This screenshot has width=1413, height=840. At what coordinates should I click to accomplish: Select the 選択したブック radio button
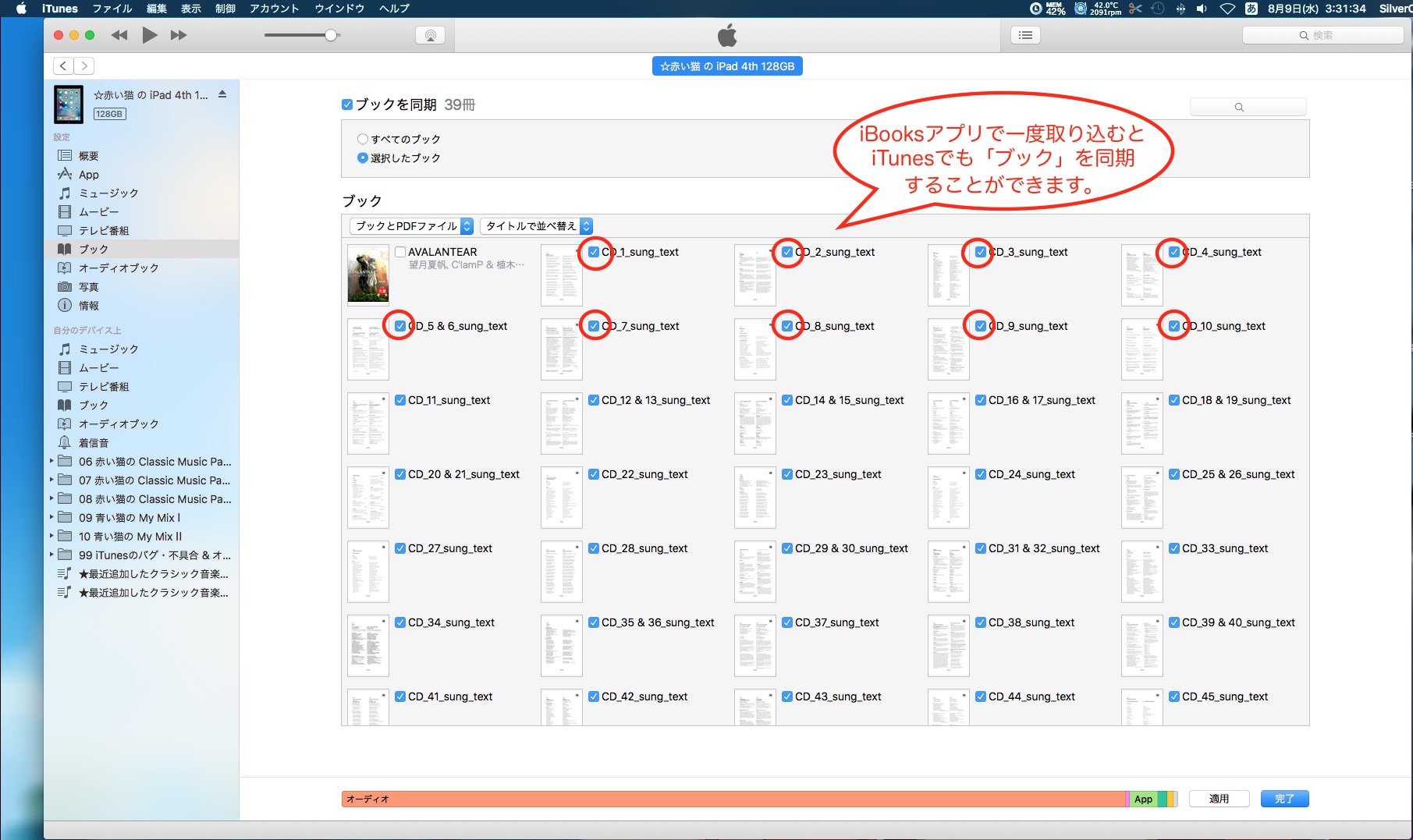click(x=363, y=158)
